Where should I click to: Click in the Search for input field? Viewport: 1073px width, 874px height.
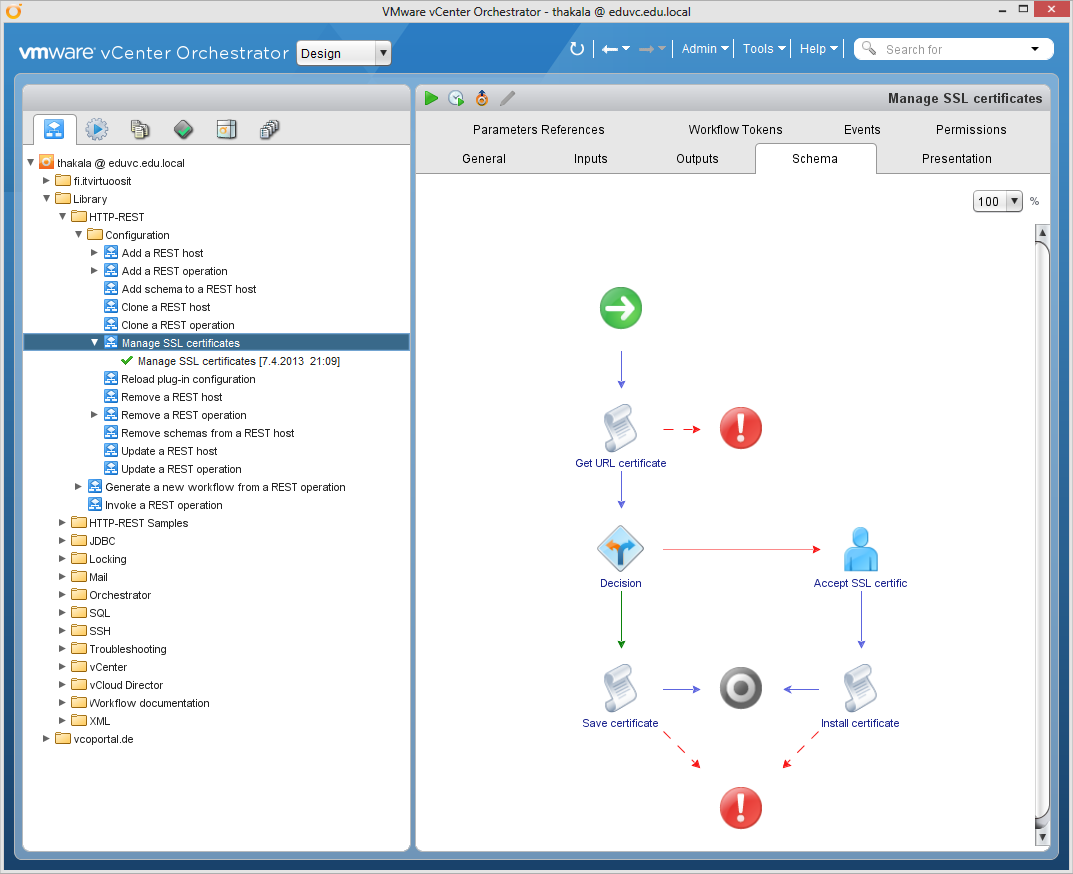click(953, 49)
